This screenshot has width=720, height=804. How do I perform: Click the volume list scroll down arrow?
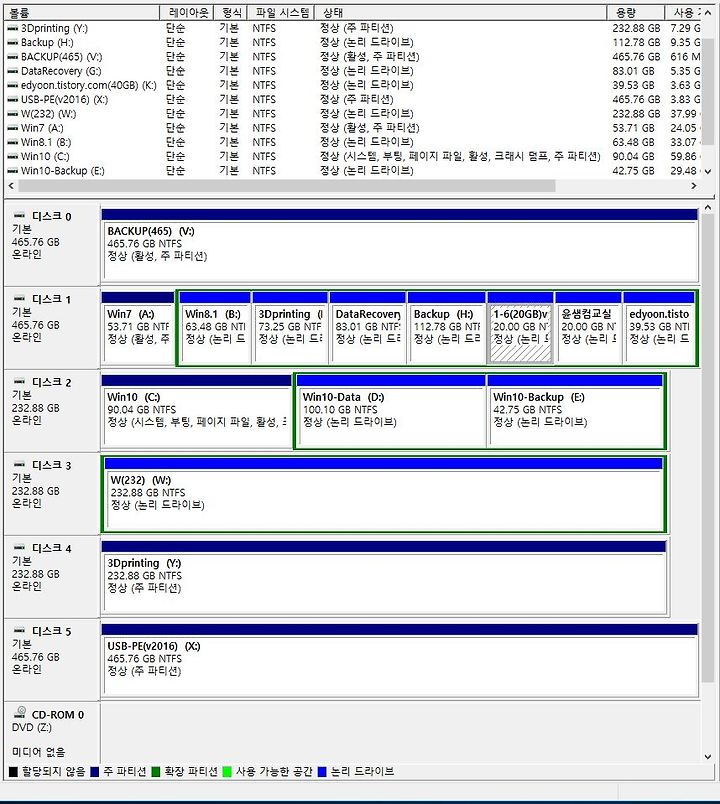coord(708,171)
